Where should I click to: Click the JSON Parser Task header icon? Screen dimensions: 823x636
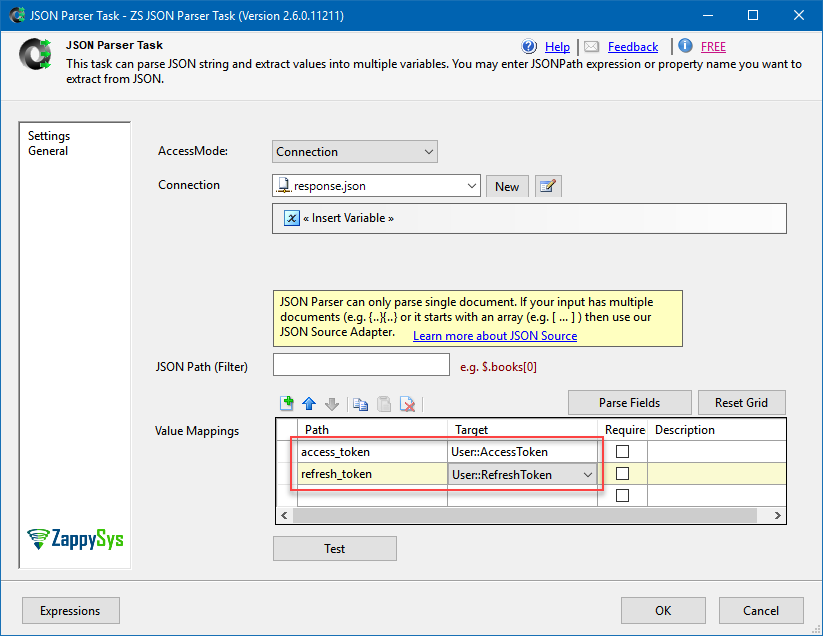click(x=35, y=54)
